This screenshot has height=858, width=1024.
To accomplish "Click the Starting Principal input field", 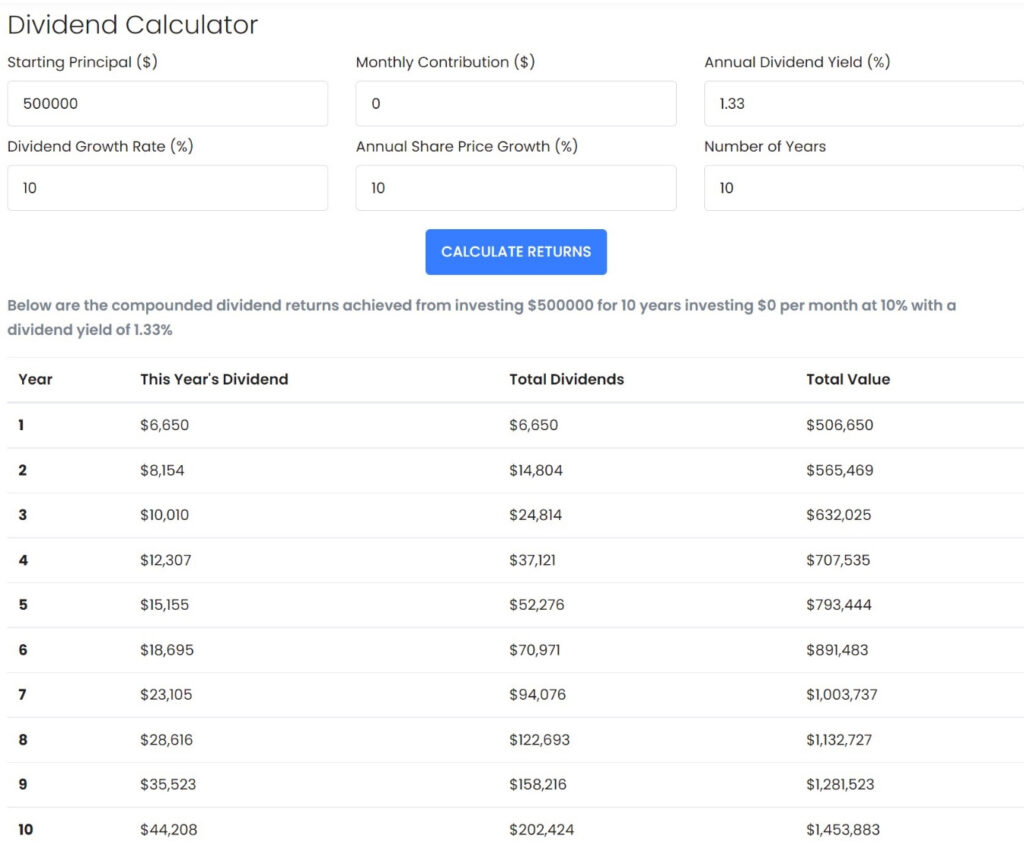I will point(167,104).
